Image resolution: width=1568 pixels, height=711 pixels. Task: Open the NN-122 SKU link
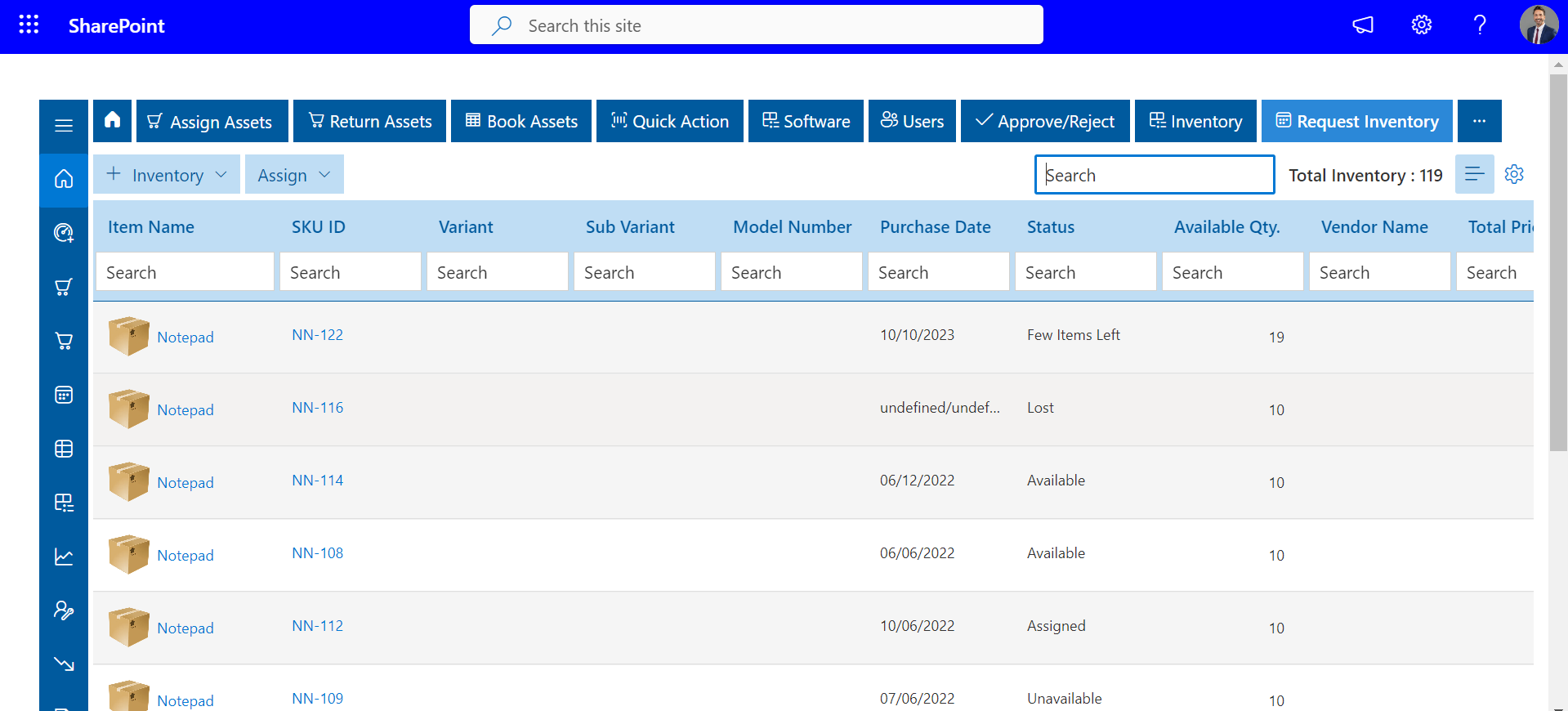pos(317,335)
